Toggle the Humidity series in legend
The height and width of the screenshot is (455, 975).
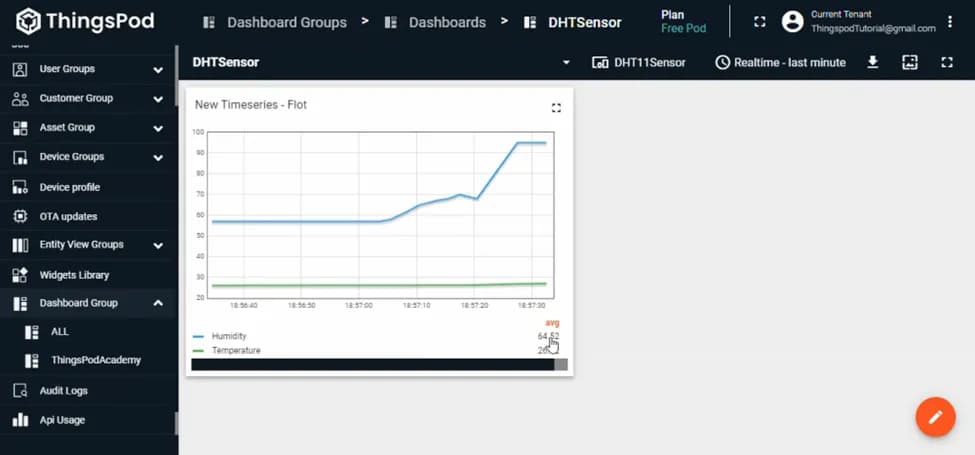coord(228,336)
